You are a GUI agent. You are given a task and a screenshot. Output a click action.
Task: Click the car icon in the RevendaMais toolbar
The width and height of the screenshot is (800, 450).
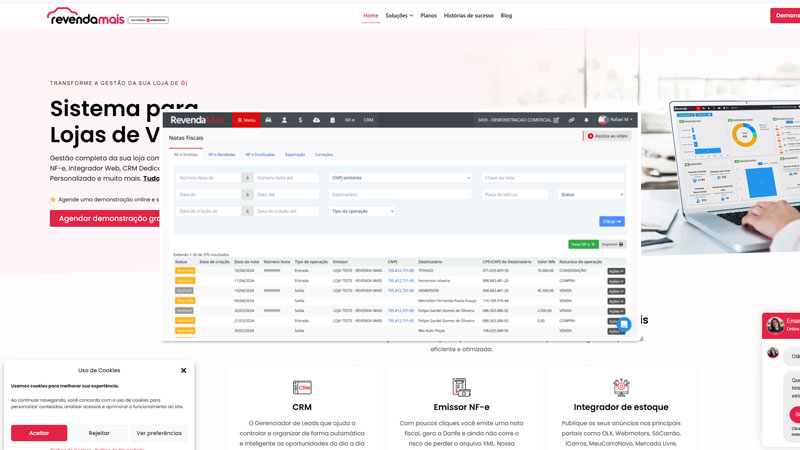click(x=268, y=120)
